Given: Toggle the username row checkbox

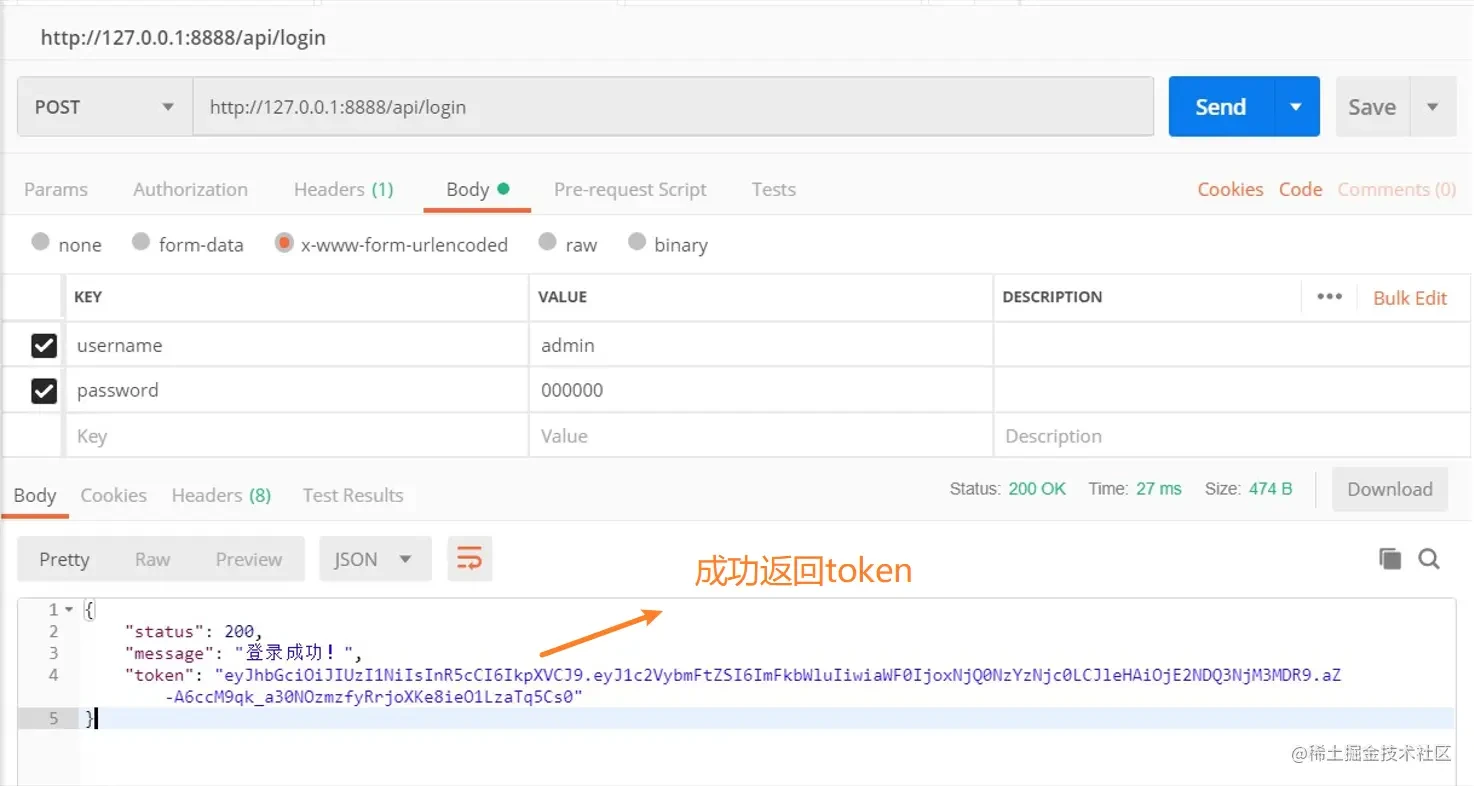Looking at the screenshot, I should (44, 345).
